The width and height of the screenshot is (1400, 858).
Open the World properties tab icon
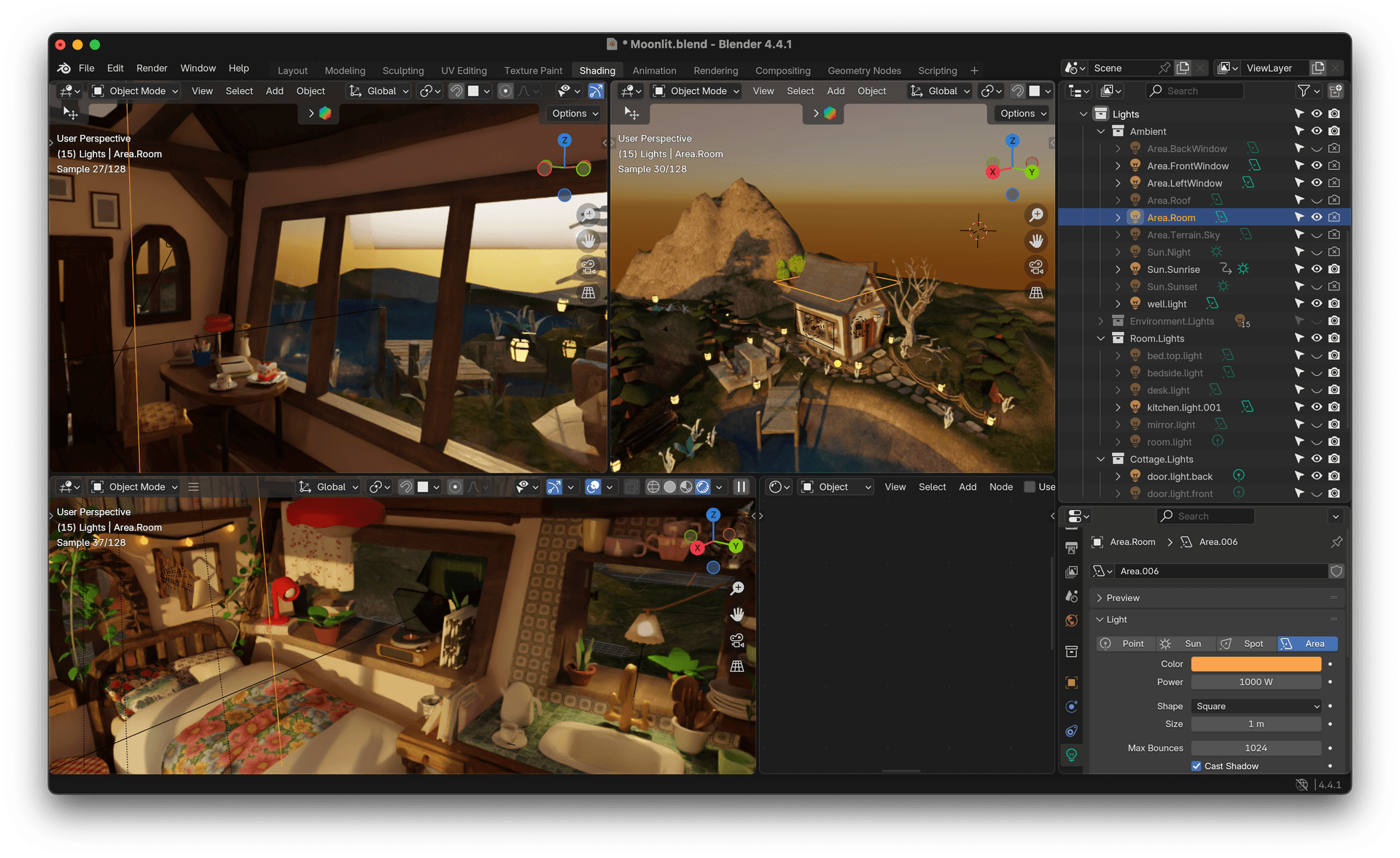click(1071, 621)
